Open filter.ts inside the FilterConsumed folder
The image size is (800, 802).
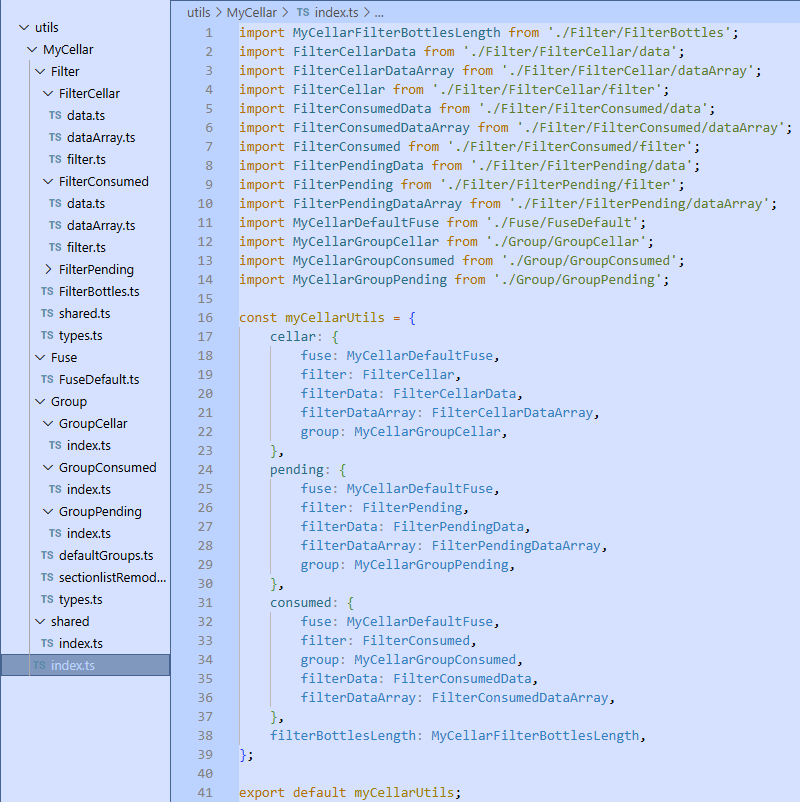pyautogui.click(x=86, y=248)
